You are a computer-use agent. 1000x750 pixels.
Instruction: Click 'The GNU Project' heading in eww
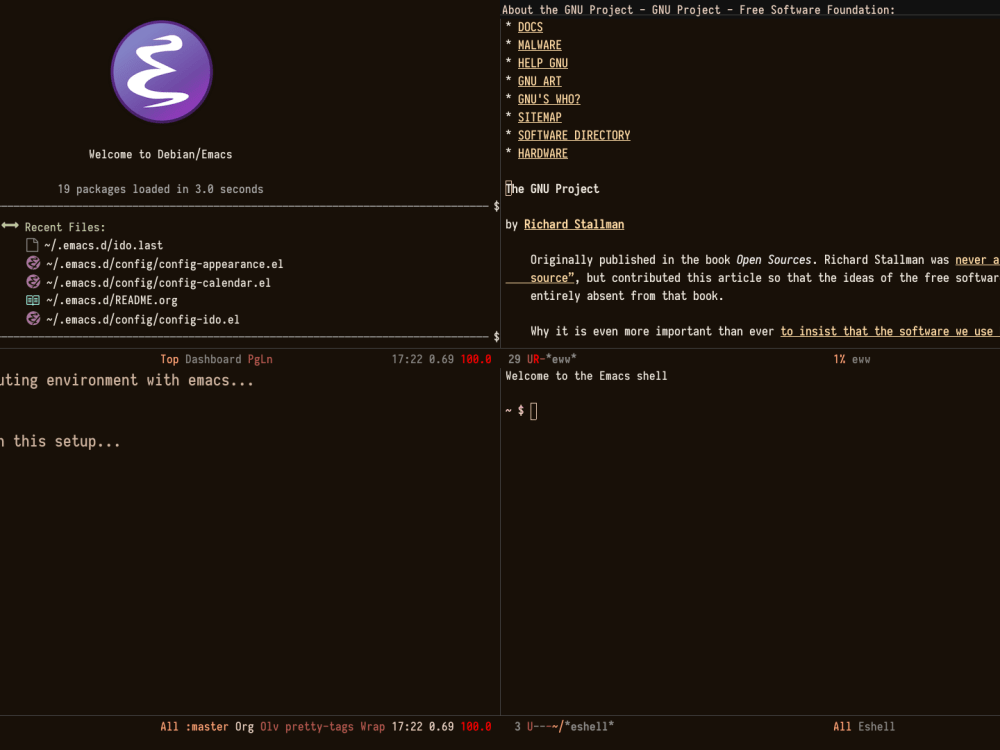552,189
